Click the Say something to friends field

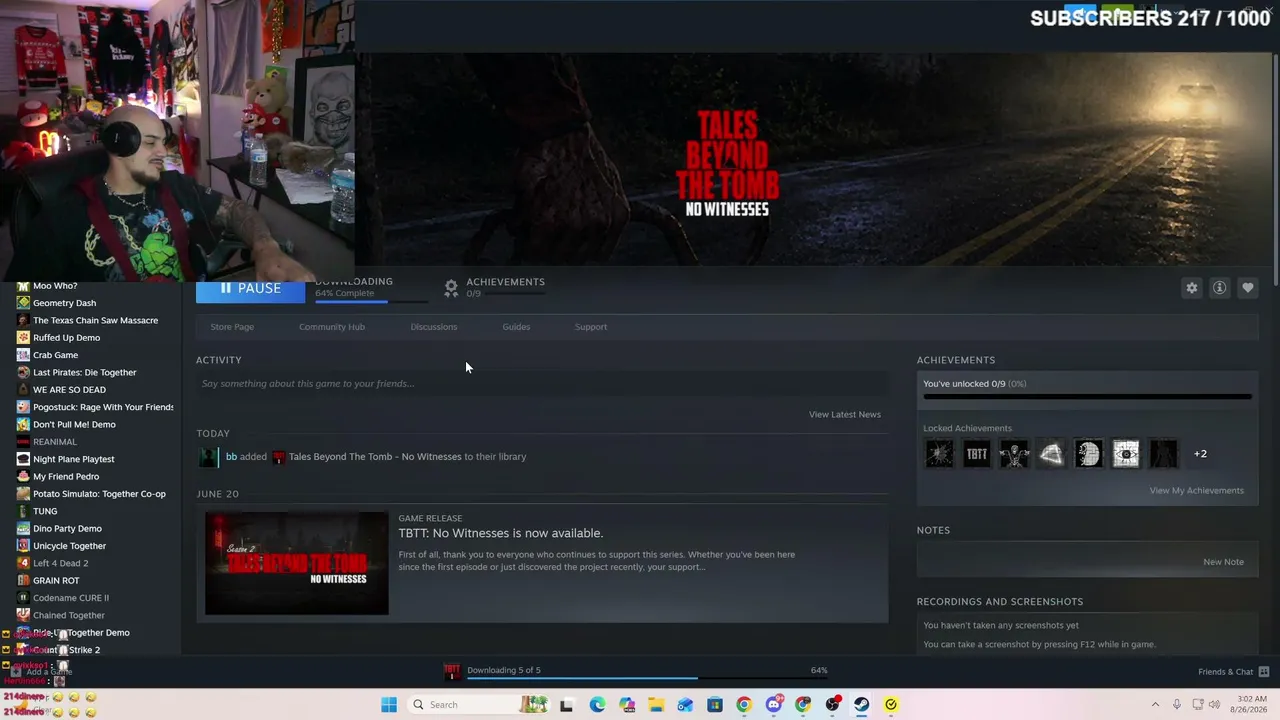(544, 384)
